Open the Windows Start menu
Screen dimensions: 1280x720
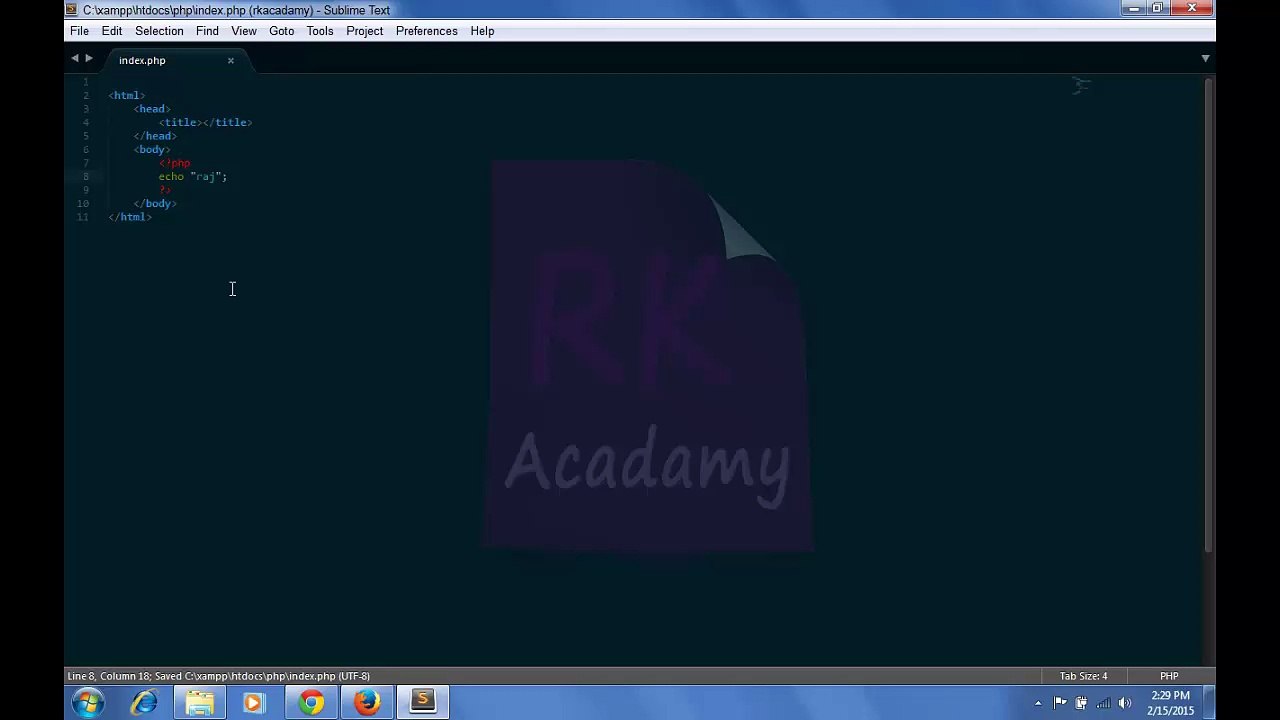coord(88,703)
